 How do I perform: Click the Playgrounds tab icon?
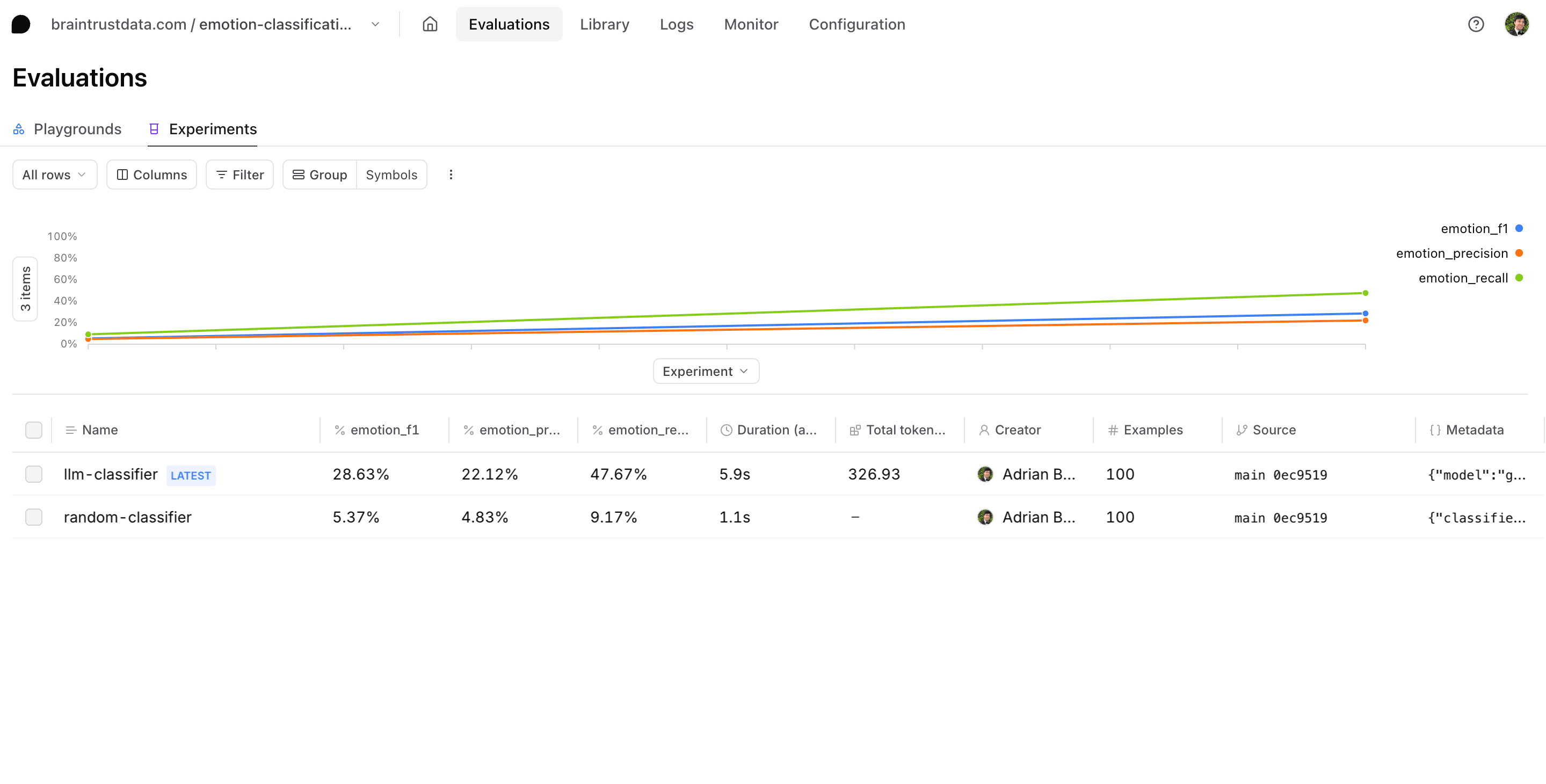coord(19,129)
